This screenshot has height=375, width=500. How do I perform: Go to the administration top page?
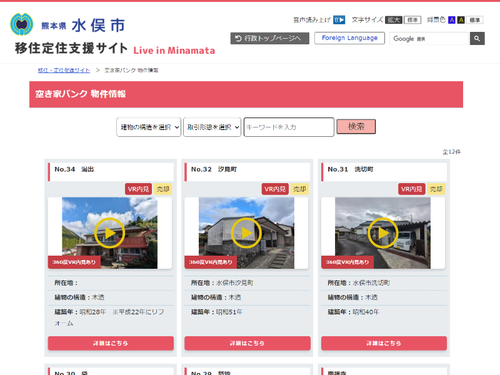(270, 38)
